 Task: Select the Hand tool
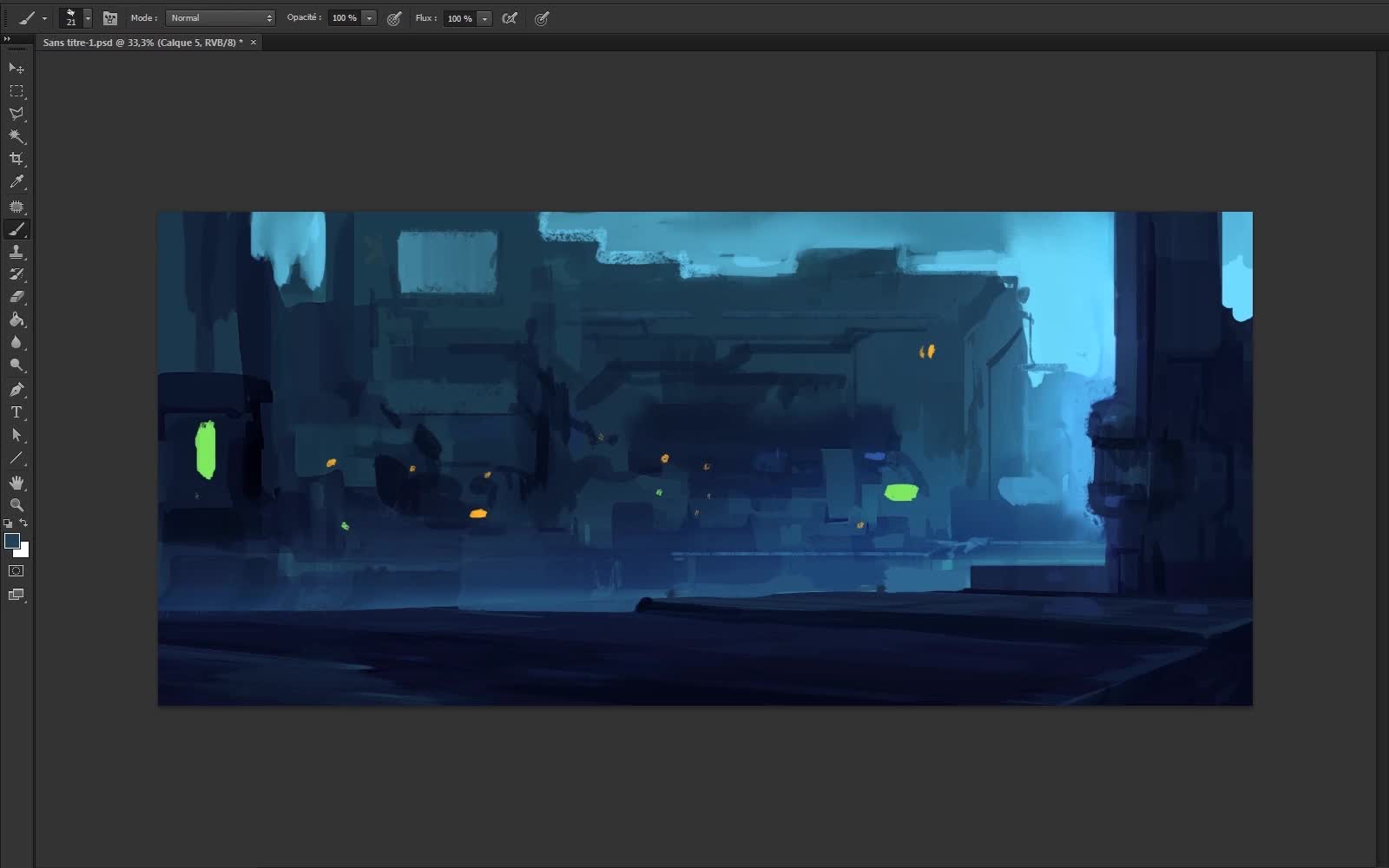pos(16,483)
